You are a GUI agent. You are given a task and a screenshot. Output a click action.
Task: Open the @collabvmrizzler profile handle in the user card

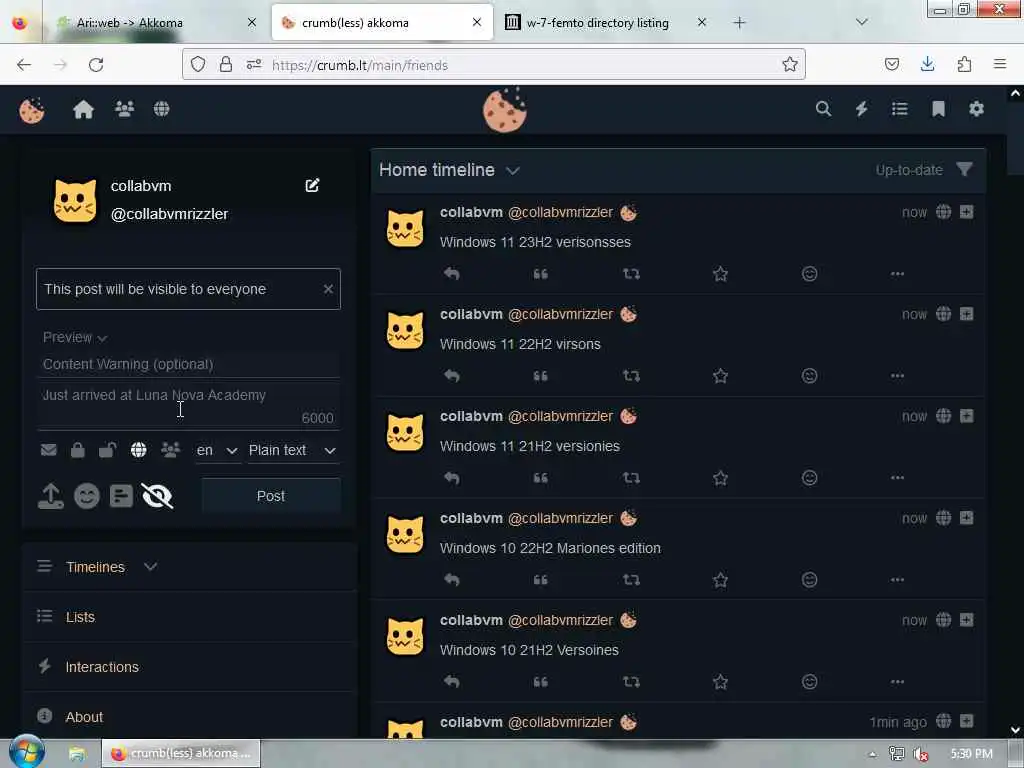(x=169, y=214)
